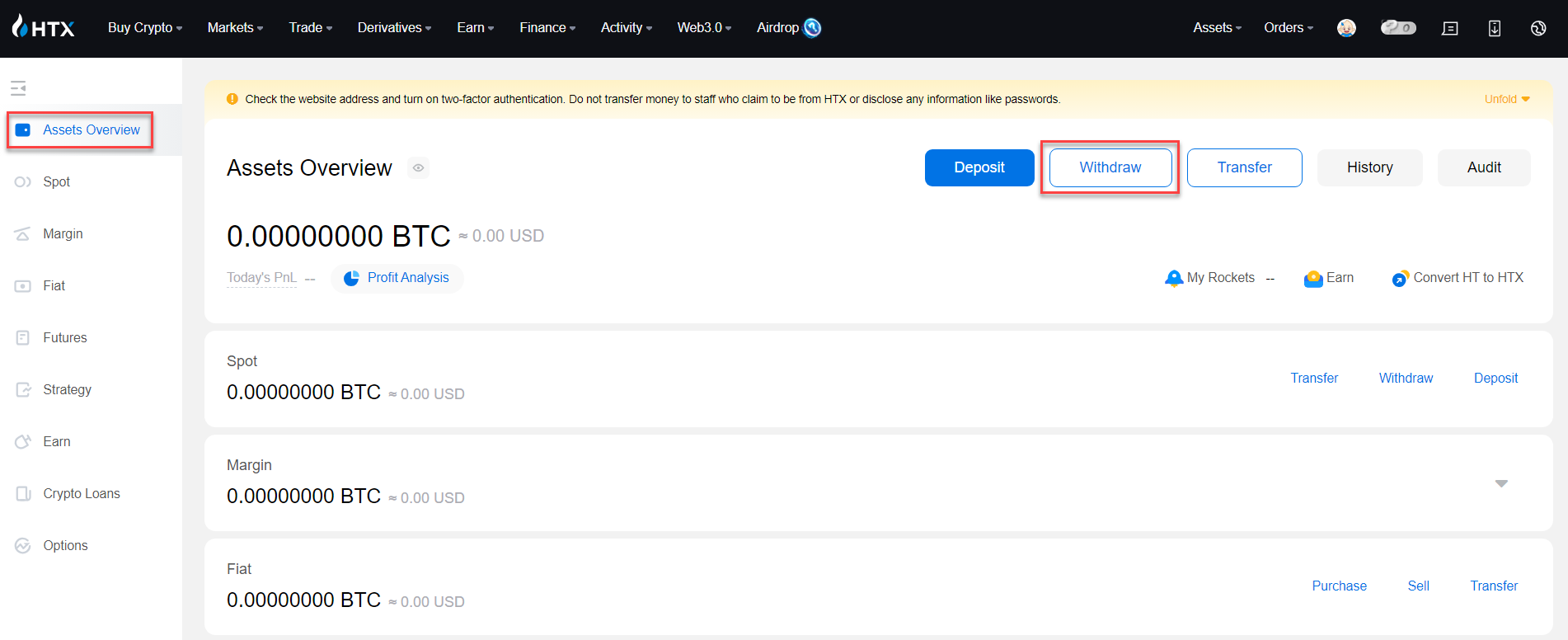Expand the Margin account section arrow
This screenshot has height=640, width=1568.
pyautogui.click(x=1501, y=483)
